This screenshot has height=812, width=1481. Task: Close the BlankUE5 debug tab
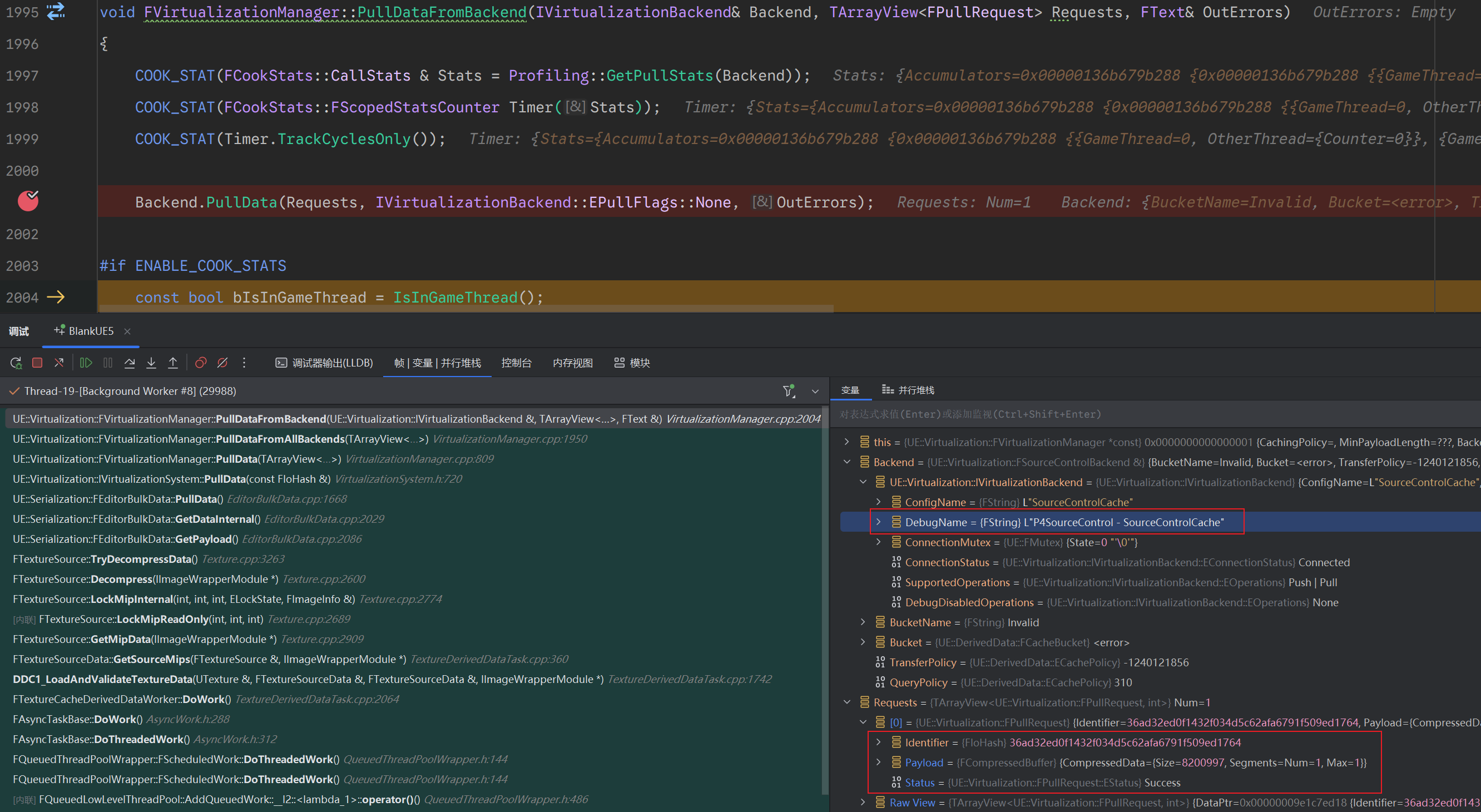coord(127,331)
